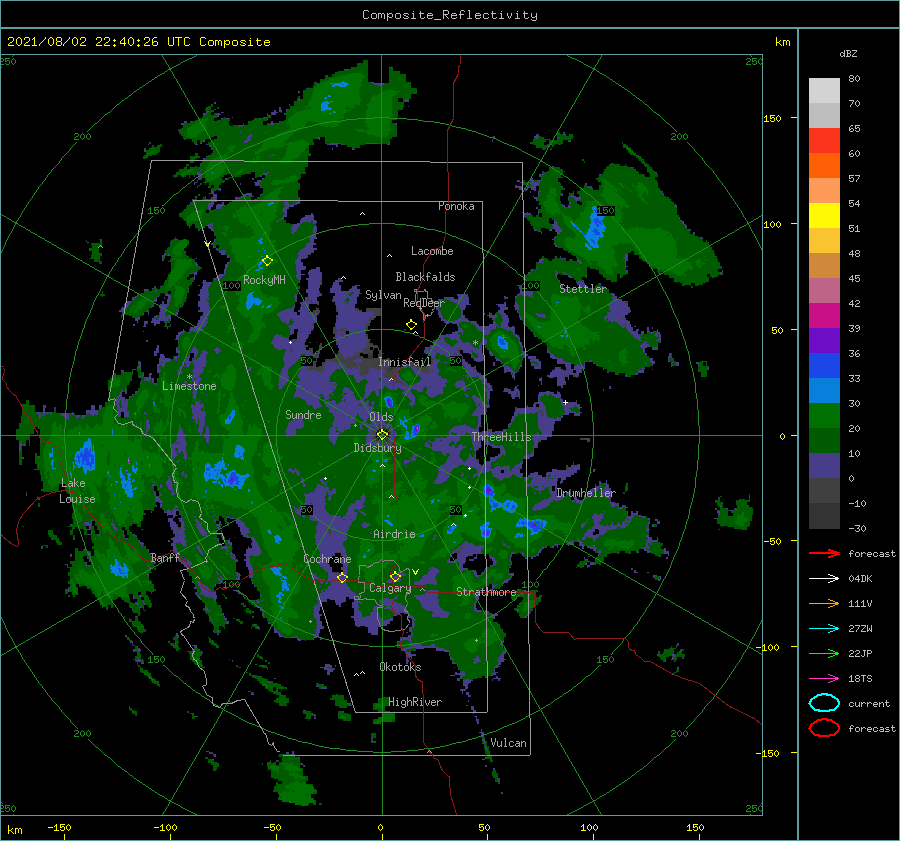The height and width of the screenshot is (841, 900).
Task: Click the red 'forecast' ellipse in legend
Action: tap(824, 728)
